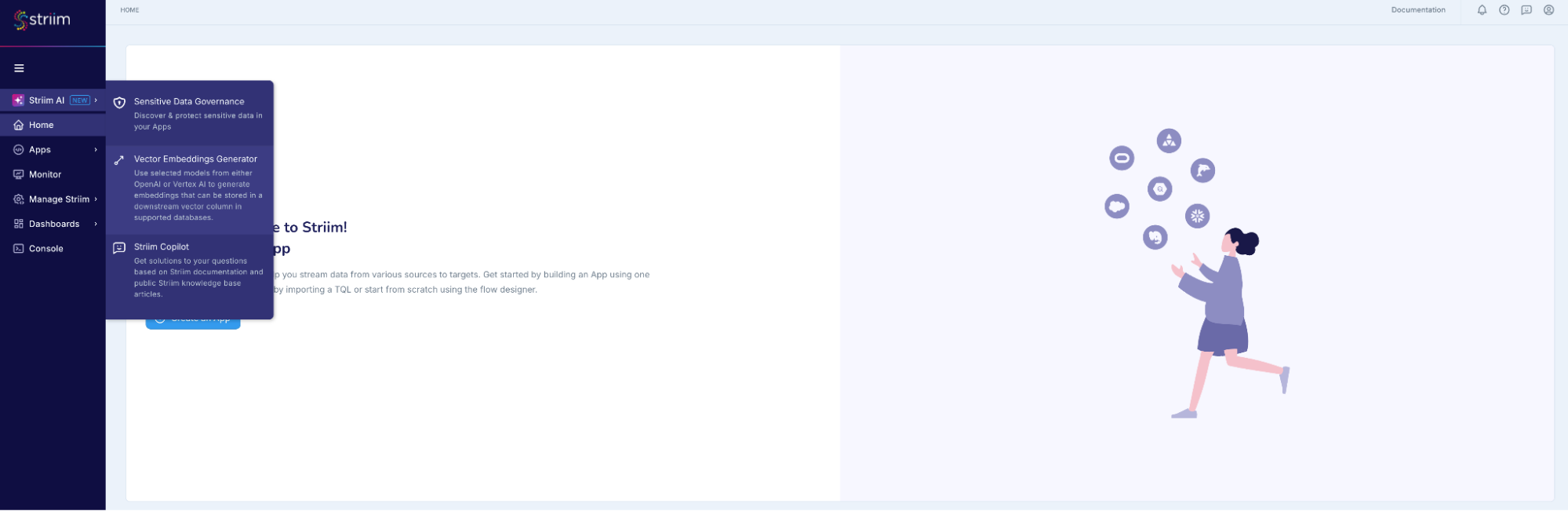The height and width of the screenshot is (511, 1568).
Task: Open notifications bell icon
Action: tap(1482, 10)
